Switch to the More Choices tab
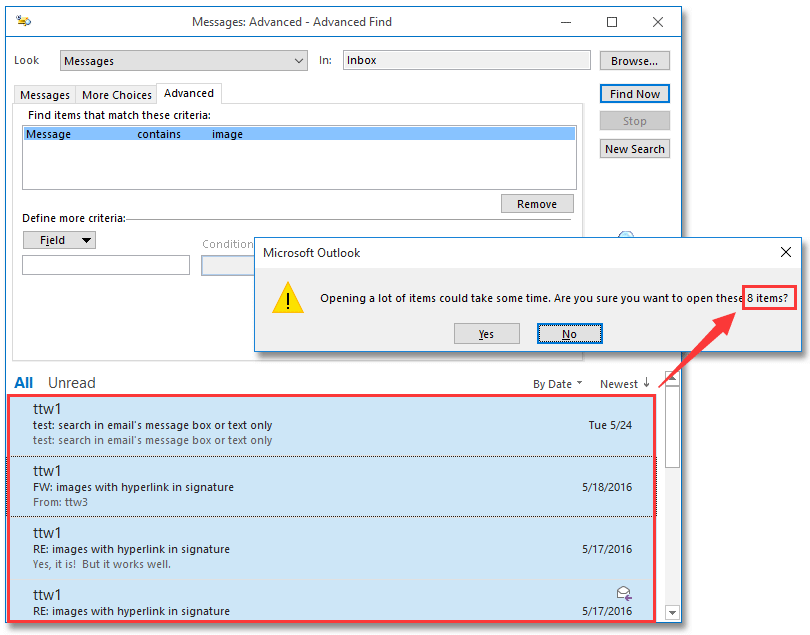This screenshot has width=810, height=635. [116, 93]
